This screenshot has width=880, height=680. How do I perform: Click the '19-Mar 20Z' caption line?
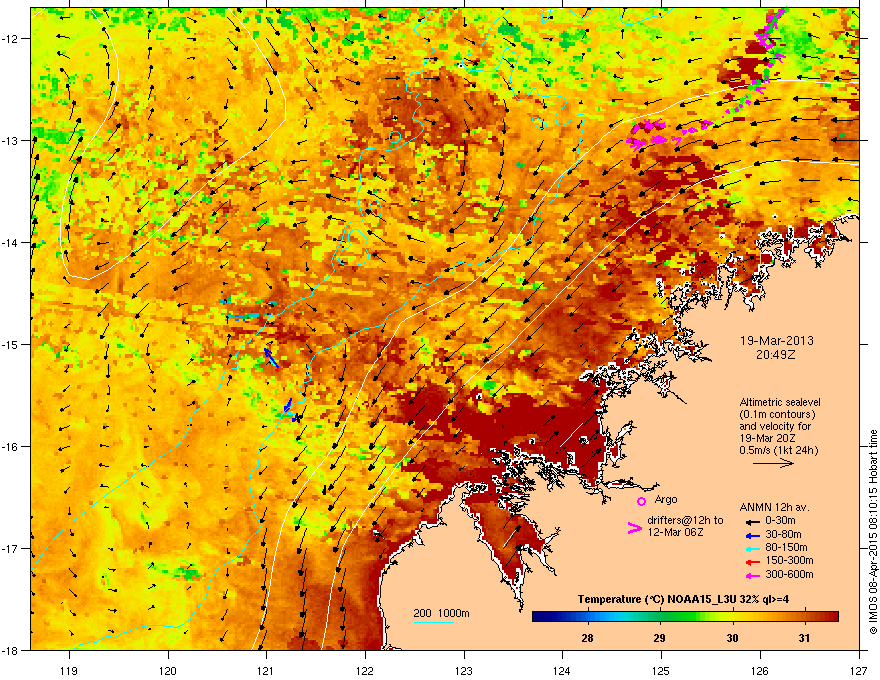coord(767,438)
